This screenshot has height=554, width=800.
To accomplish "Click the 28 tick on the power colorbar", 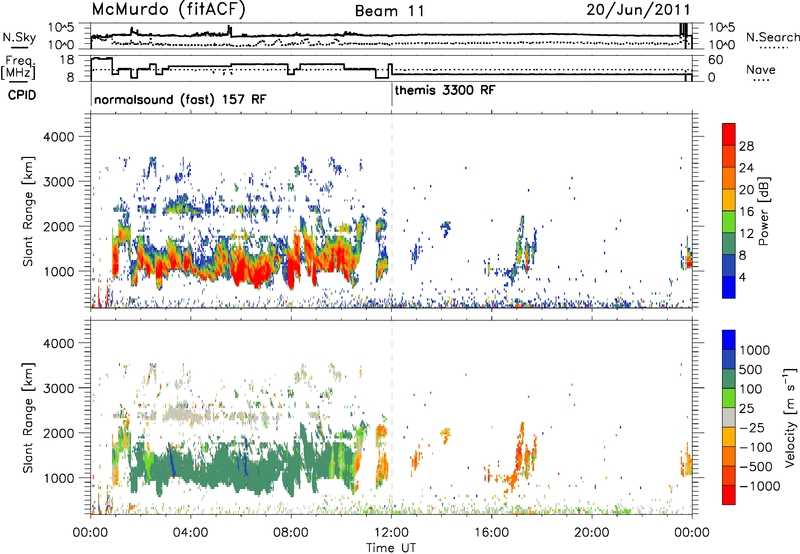I will (x=746, y=146).
